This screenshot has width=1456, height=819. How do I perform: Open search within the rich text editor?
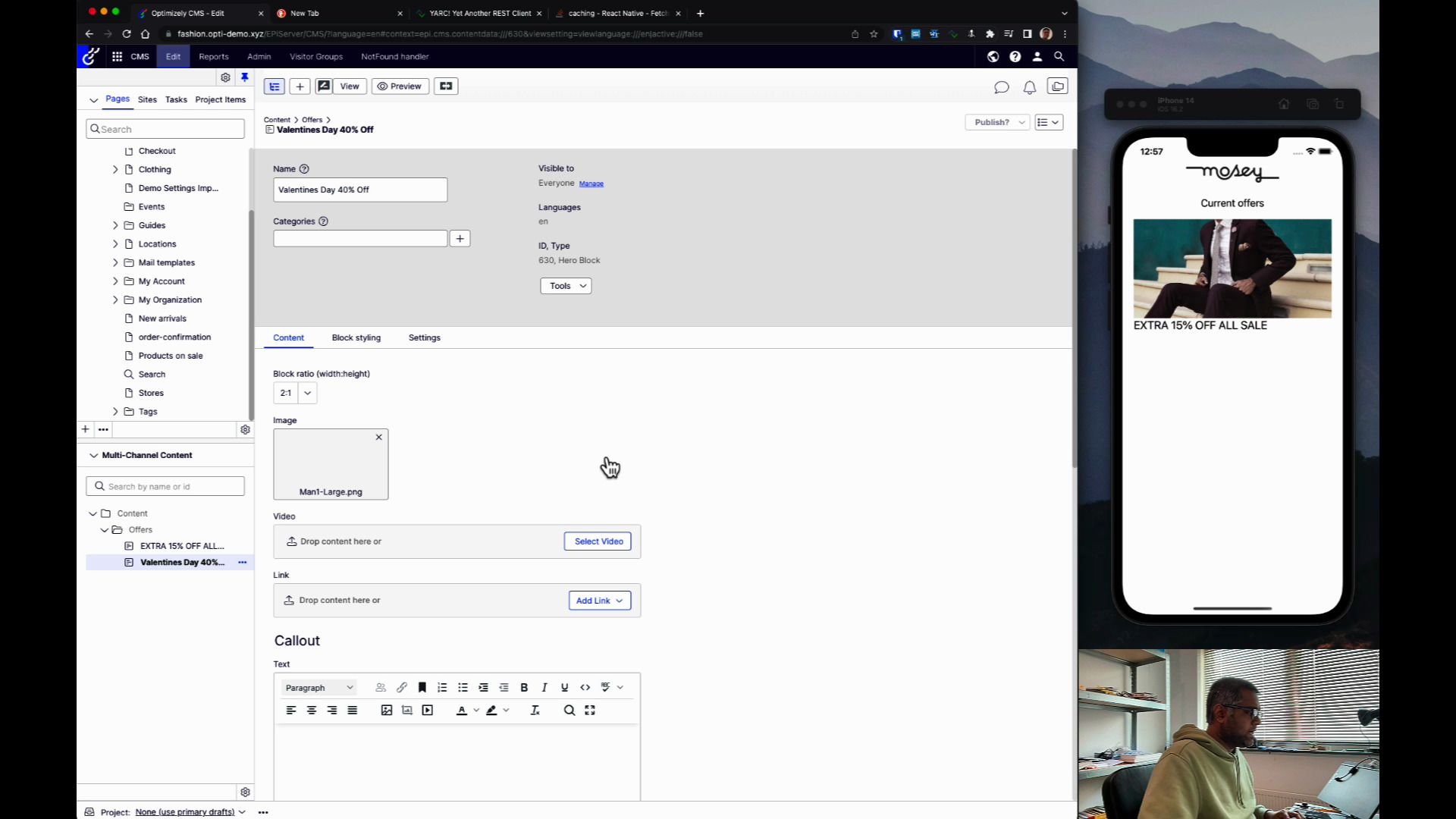pos(569,710)
